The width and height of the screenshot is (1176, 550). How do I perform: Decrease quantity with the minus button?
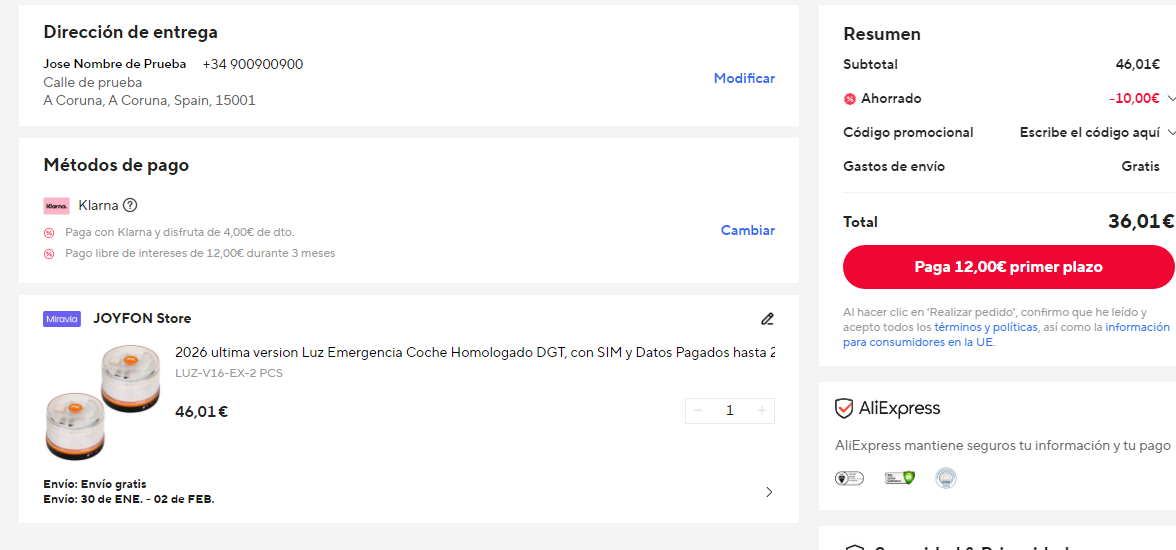click(x=698, y=410)
